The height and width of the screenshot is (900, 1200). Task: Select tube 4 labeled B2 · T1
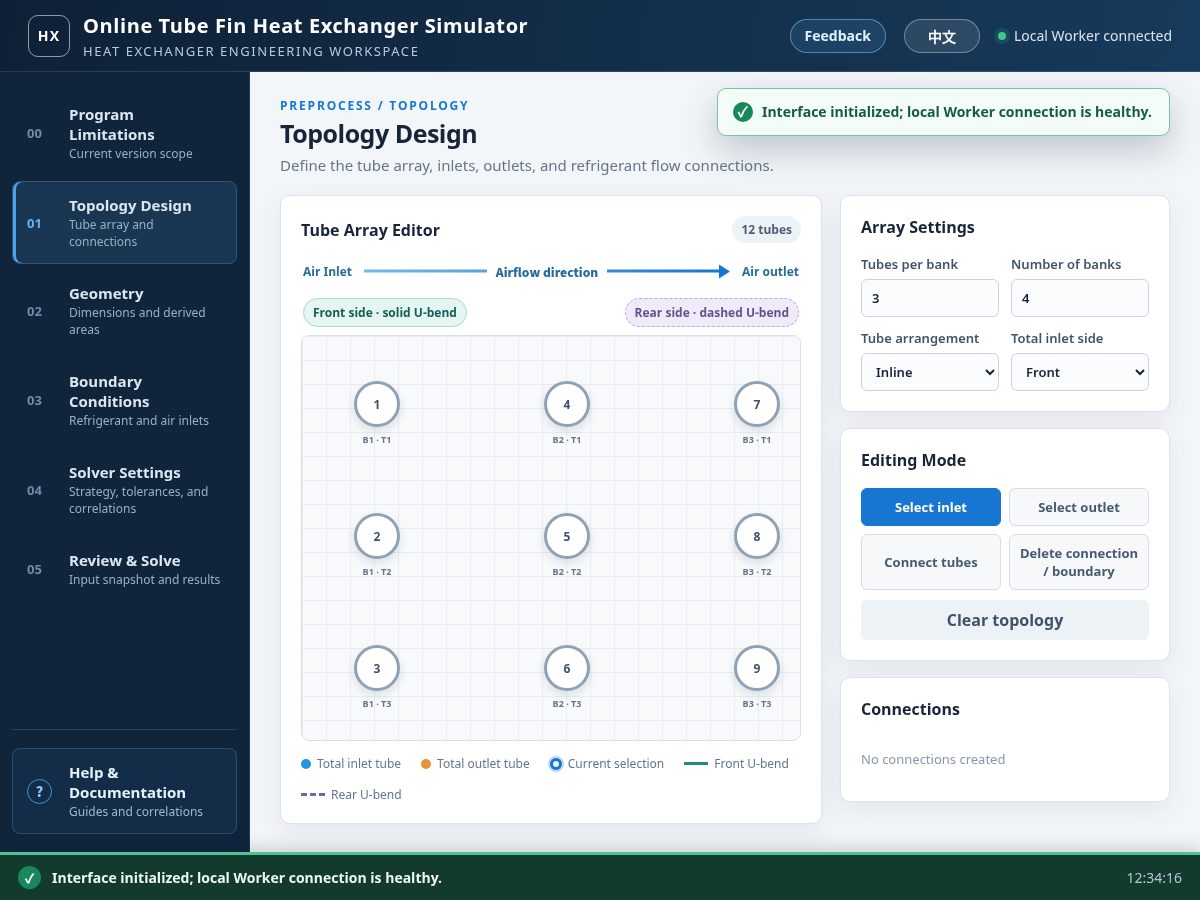click(x=567, y=404)
